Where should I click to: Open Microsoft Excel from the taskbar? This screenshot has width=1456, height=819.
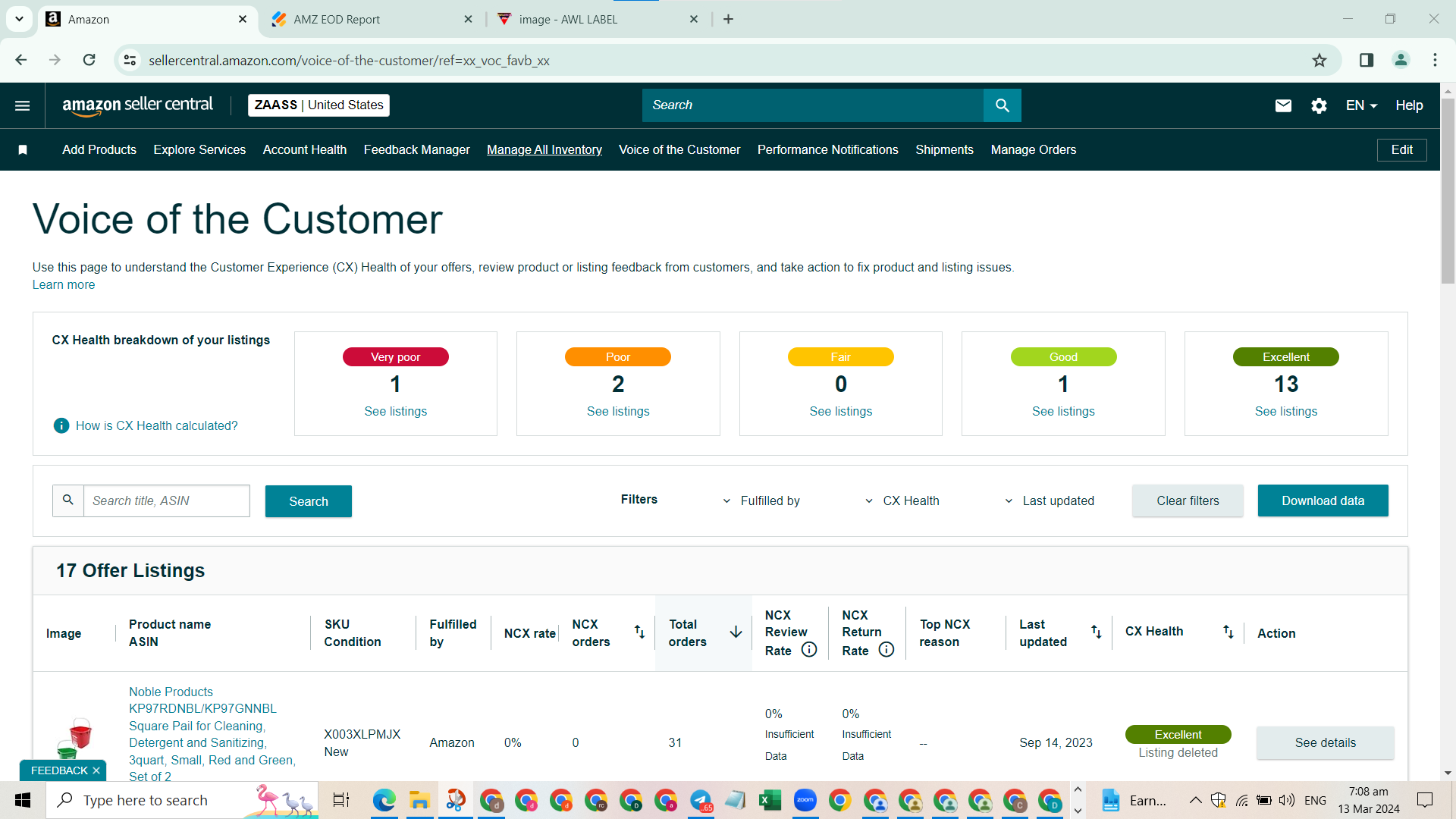point(770,800)
